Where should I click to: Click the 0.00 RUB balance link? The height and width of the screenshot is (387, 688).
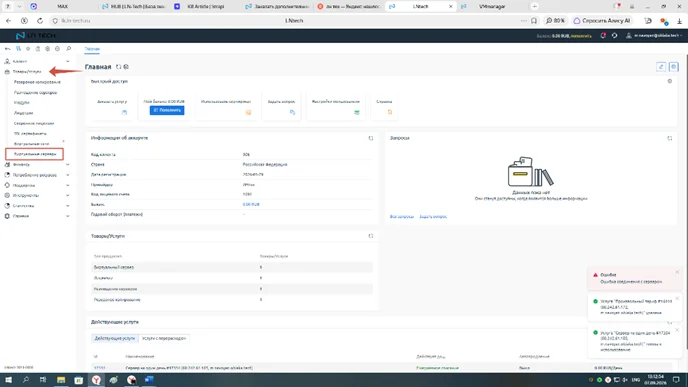point(251,204)
